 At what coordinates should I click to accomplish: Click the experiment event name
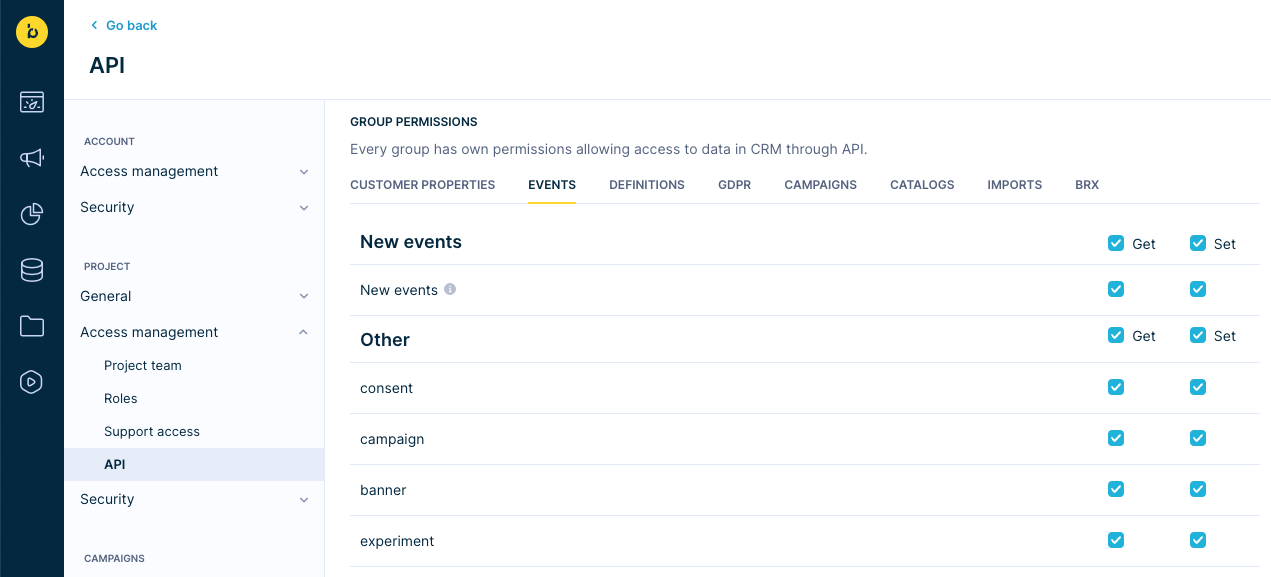pos(397,541)
